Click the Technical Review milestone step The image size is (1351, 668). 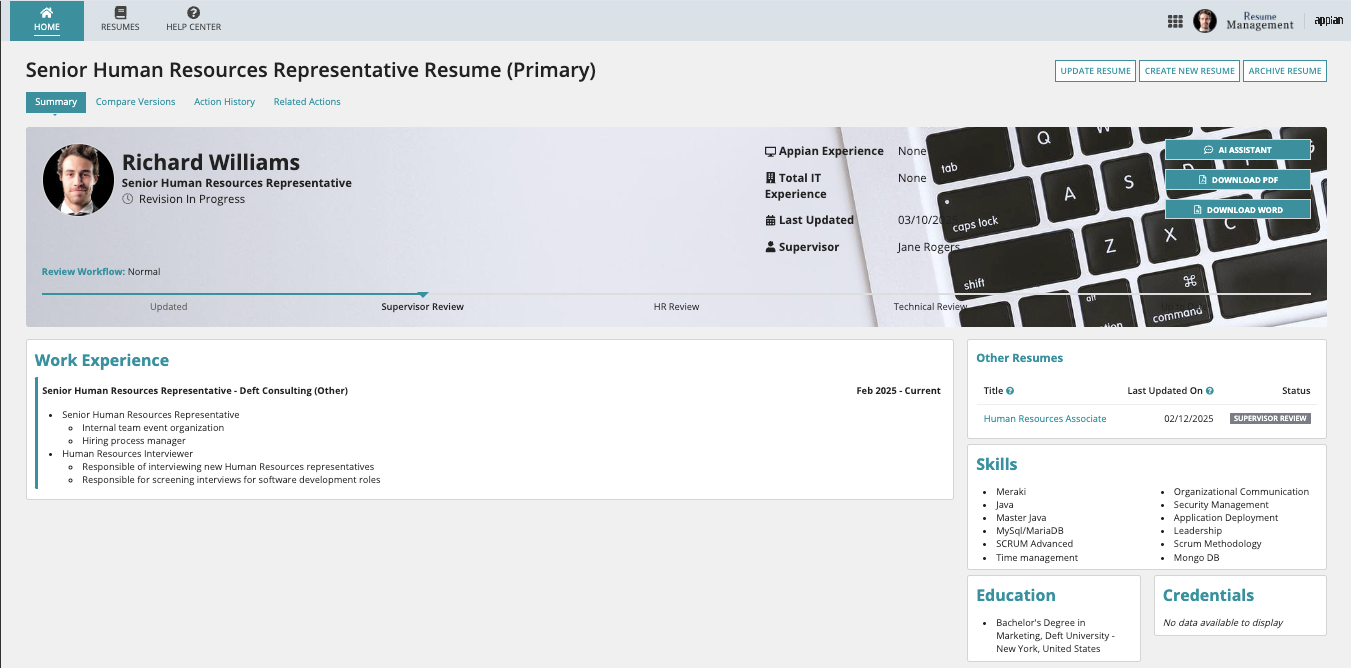click(930, 307)
